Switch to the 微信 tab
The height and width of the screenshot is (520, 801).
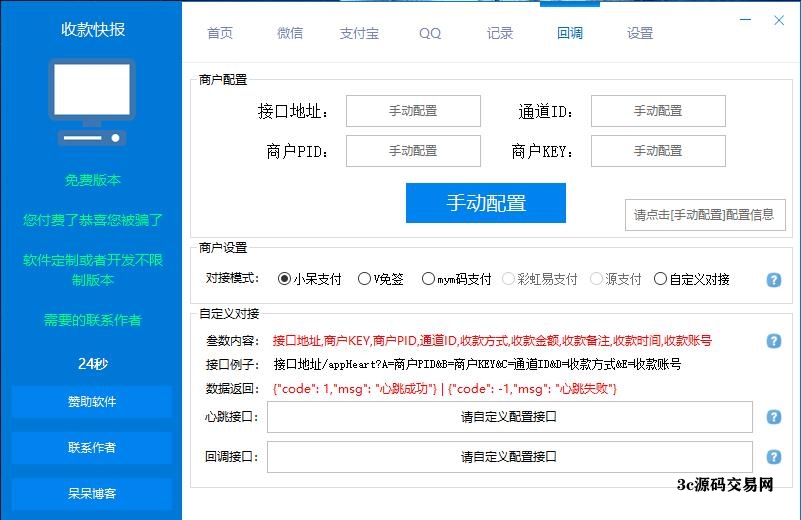290,33
